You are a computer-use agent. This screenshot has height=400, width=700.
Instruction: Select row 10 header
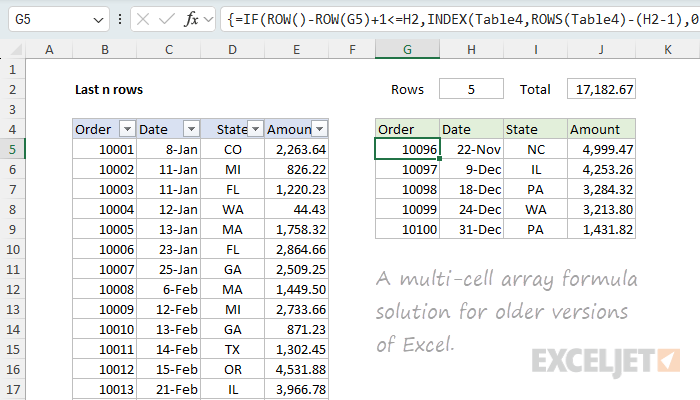coord(12,250)
